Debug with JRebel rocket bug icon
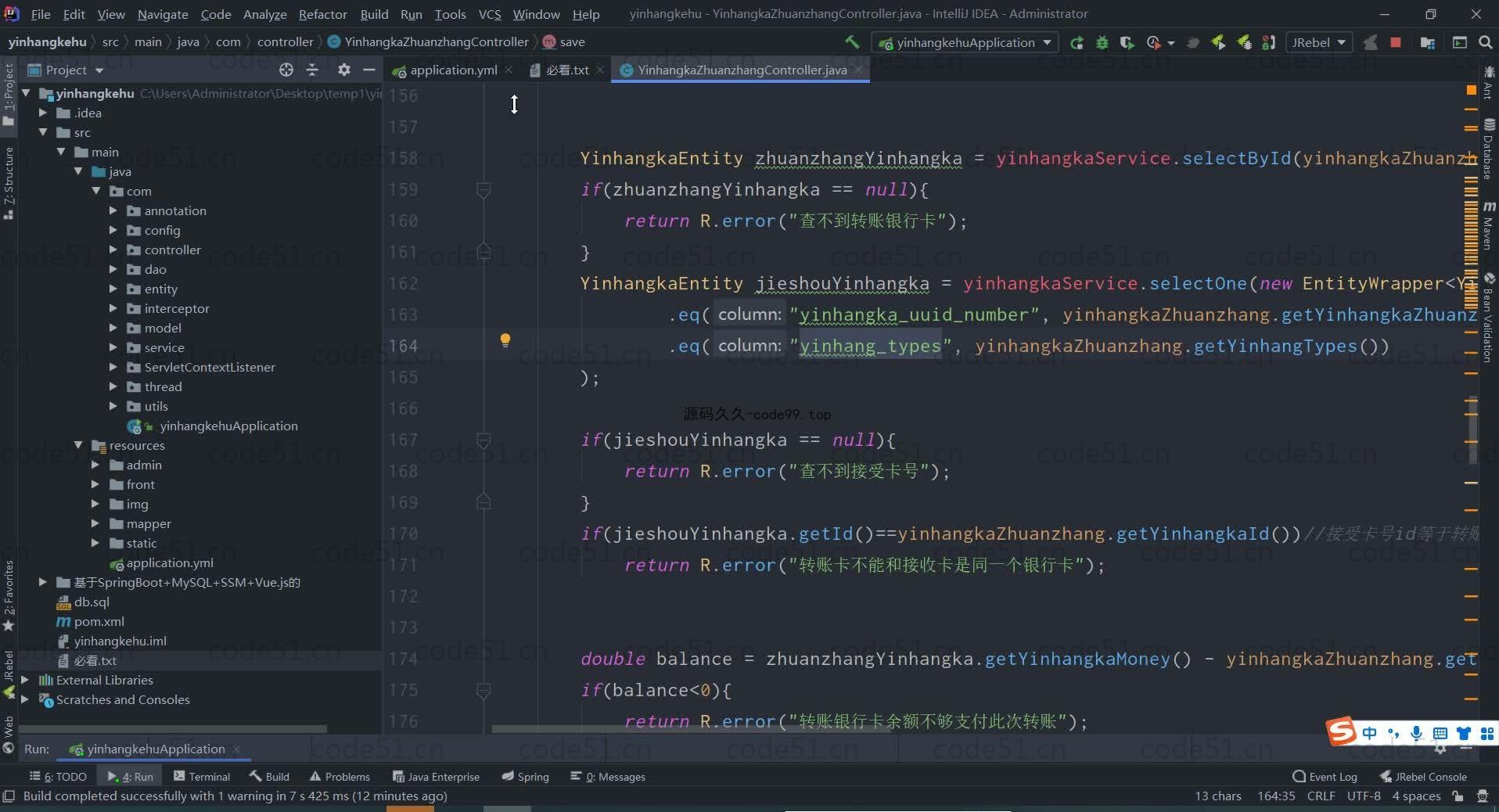The width and height of the screenshot is (1499, 812). [x=1244, y=42]
